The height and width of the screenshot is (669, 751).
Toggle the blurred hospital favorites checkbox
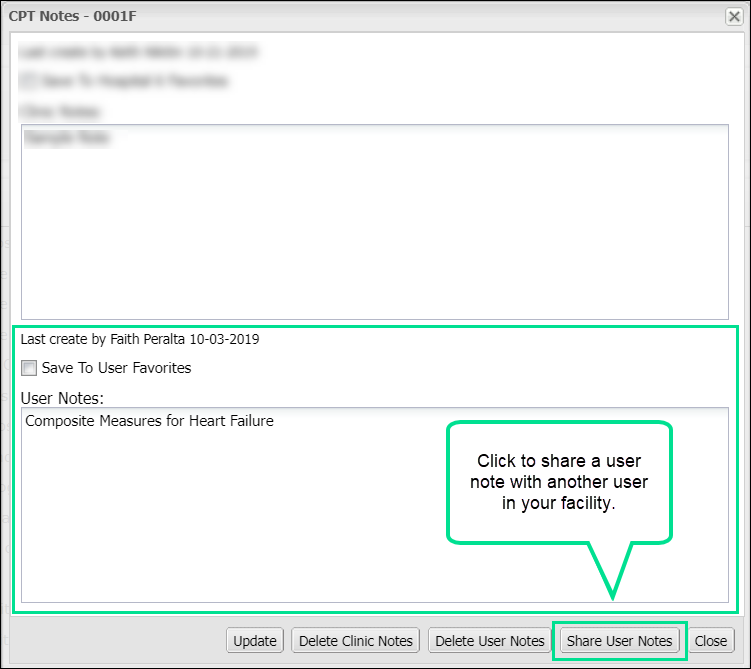click(x=29, y=81)
